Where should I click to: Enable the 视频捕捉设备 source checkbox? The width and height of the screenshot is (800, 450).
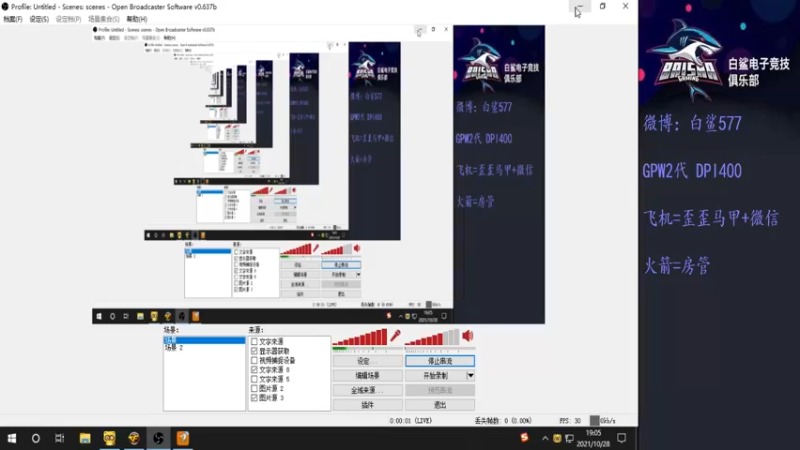tap(254, 360)
